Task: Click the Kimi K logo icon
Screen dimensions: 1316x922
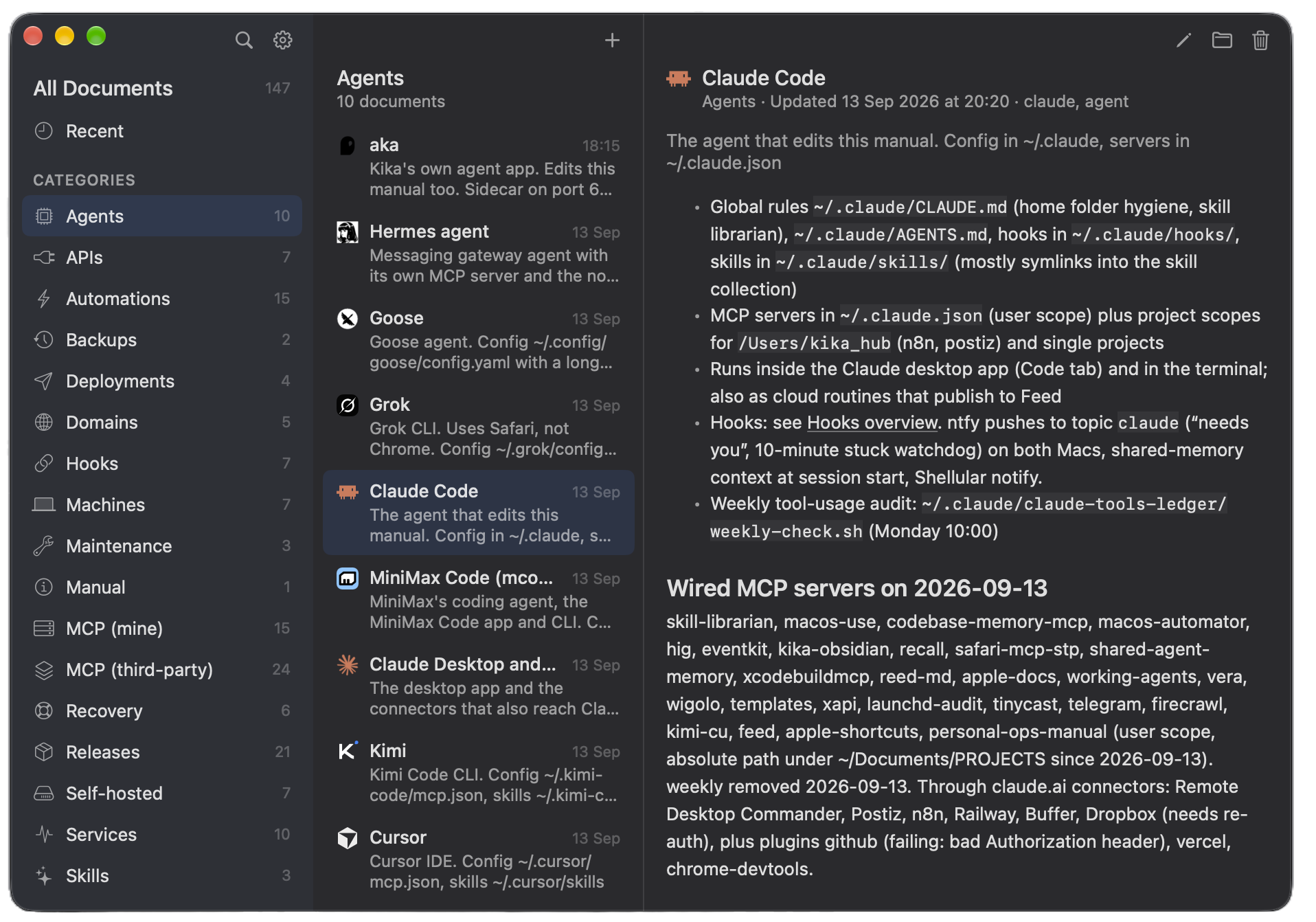Action: coord(348,751)
